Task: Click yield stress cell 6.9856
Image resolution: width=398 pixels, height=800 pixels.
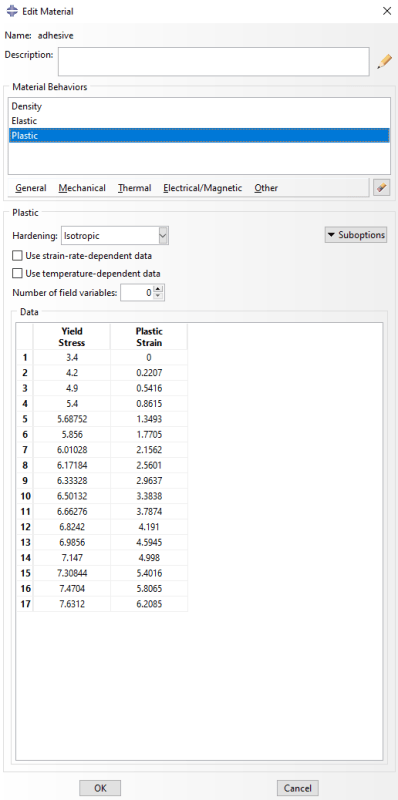Action: [71, 542]
